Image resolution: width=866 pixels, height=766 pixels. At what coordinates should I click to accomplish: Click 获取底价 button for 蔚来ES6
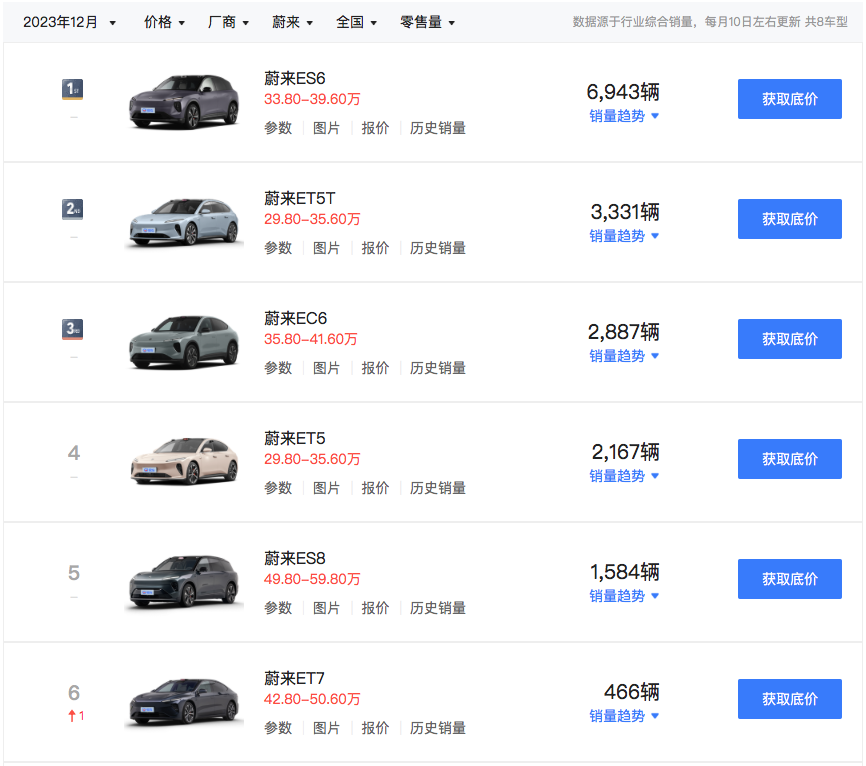(x=790, y=99)
